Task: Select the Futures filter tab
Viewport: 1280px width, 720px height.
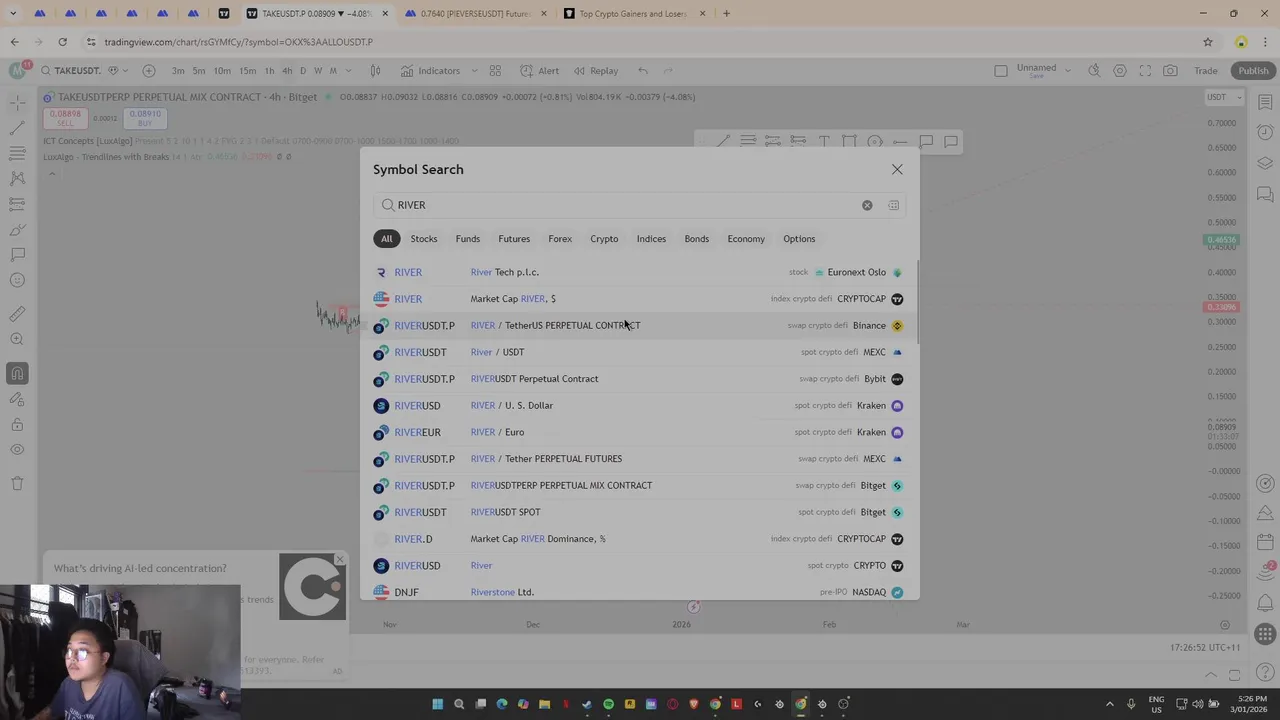Action: (514, 239)
